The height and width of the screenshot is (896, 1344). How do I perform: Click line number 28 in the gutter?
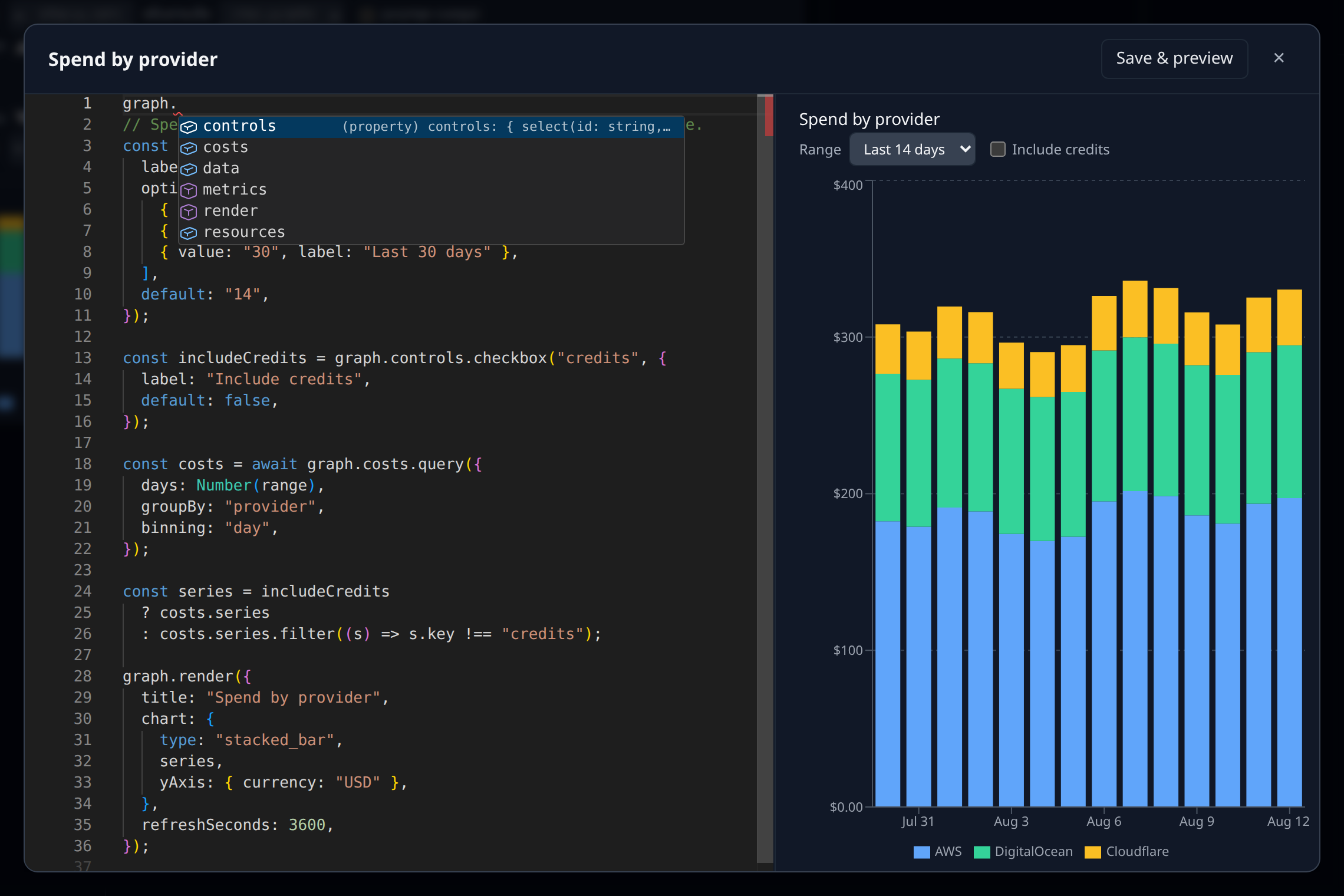83,677
